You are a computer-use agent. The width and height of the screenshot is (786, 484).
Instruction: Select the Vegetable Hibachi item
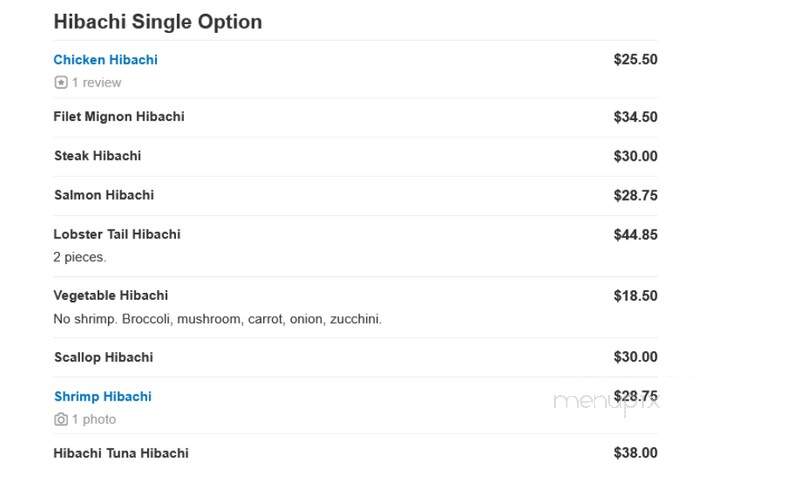[110, 295]
